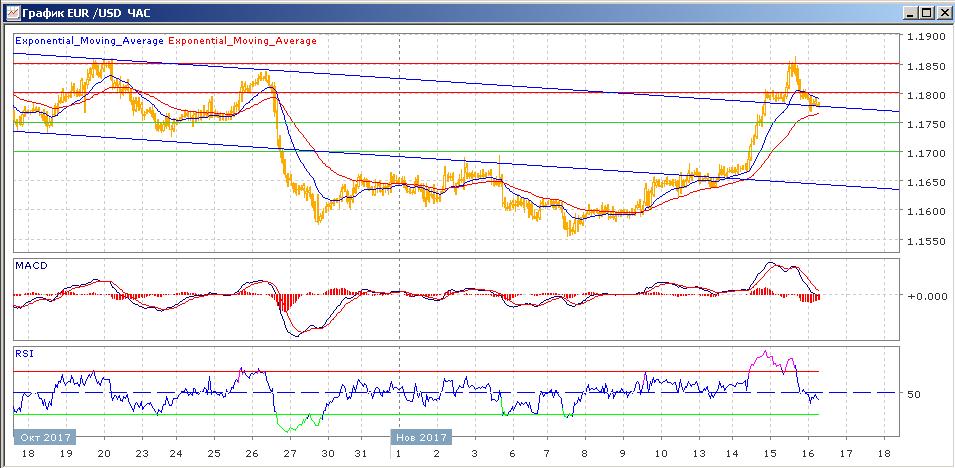955x468 pixels.
Task: Close the EUR/USD chart window
Action: click(x=942, y=12)
